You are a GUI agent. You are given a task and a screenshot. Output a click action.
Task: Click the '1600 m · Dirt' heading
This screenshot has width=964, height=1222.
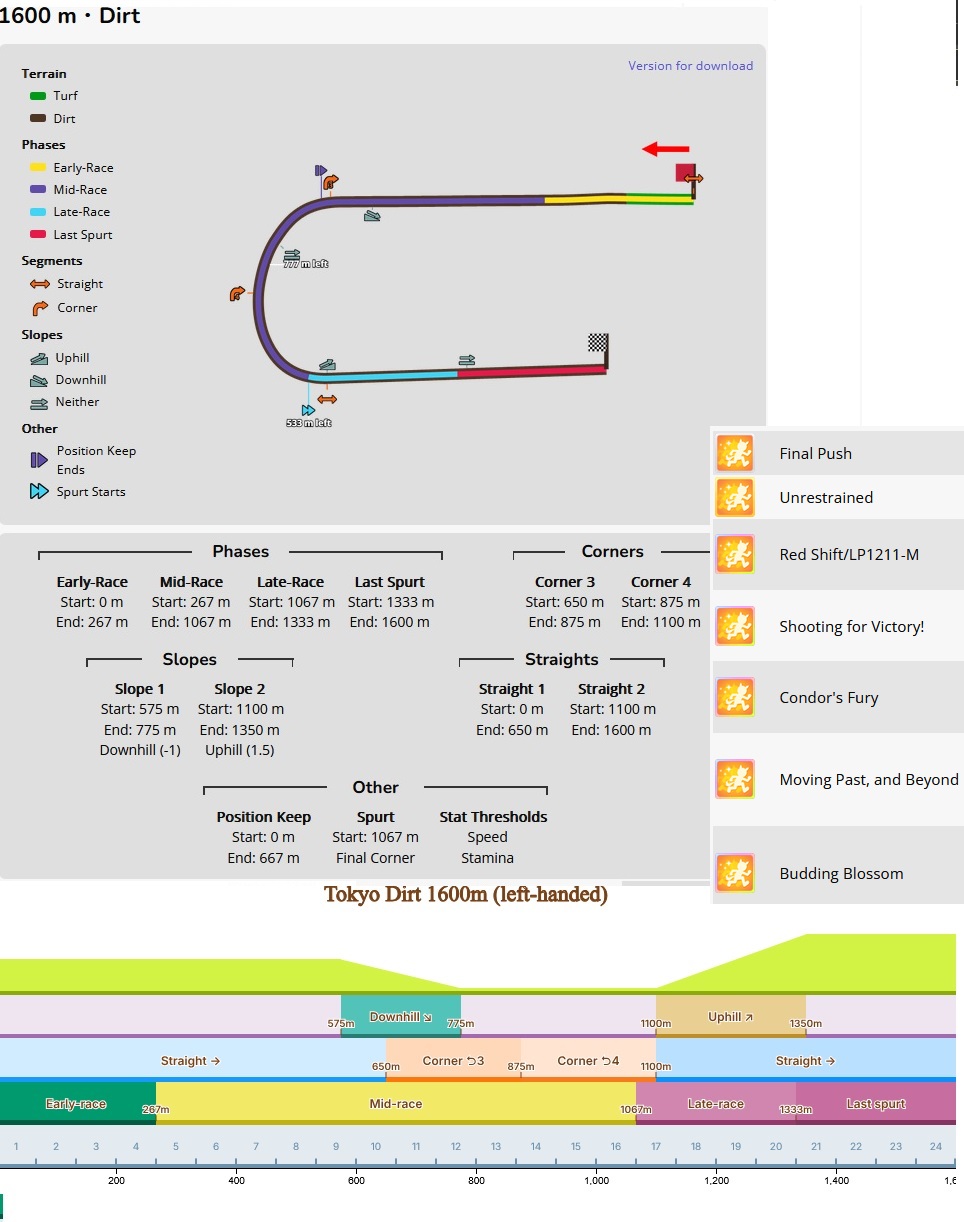point(70,15)
